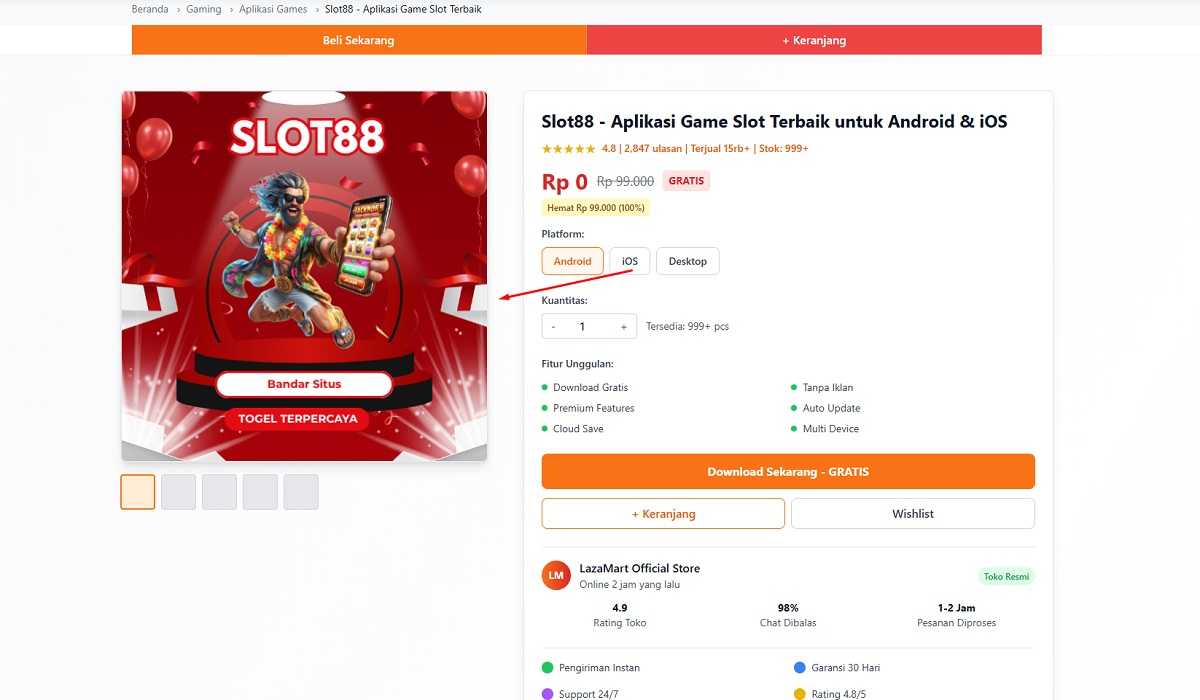Decrease quantity with the minus button
This screenshot has height=700, width=1200.
[x=553, y=327]
